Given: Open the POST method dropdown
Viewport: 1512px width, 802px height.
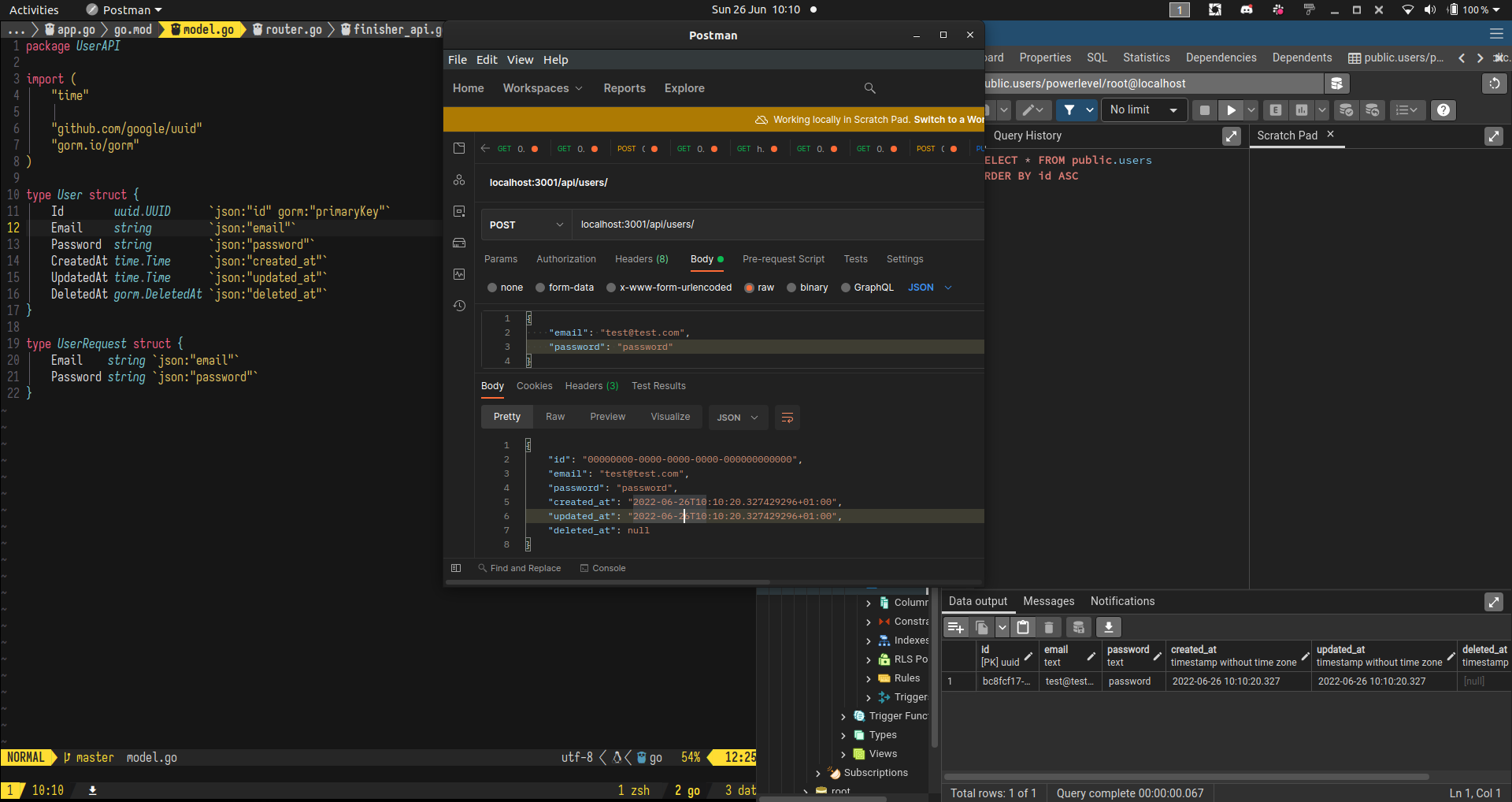Looking at the screenshot, I should click(x=526, y=225).
